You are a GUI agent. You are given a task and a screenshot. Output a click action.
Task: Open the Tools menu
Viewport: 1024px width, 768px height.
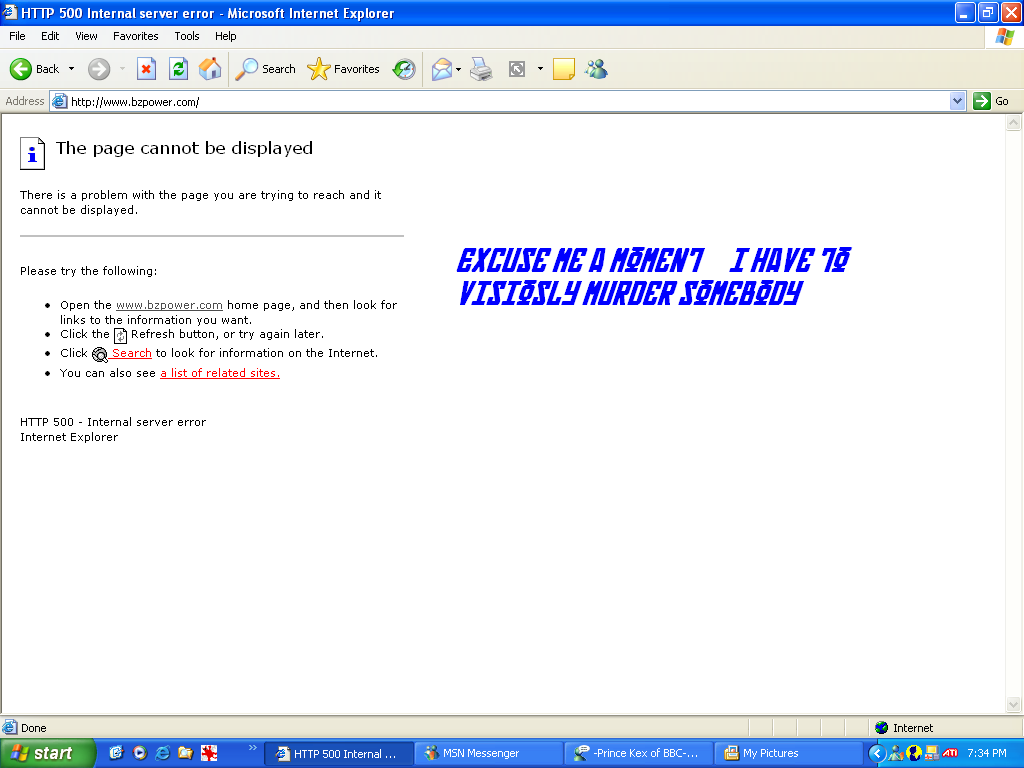tap(186, 35)
